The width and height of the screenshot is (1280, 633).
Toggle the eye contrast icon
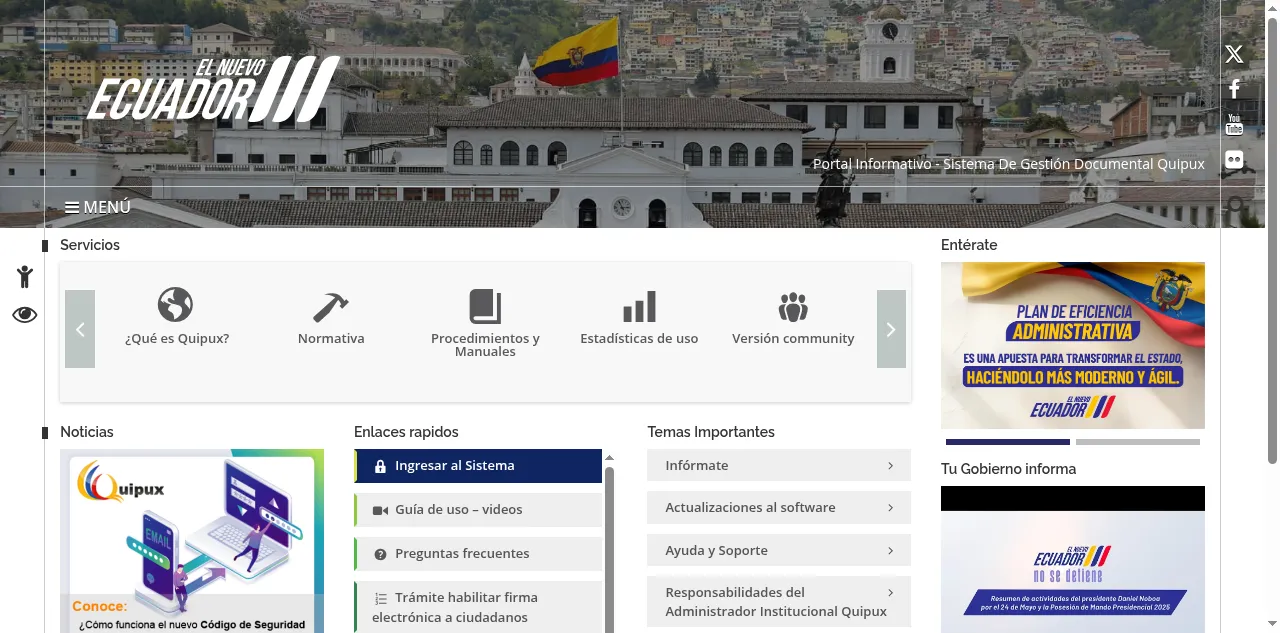click(x=25, y=315)
